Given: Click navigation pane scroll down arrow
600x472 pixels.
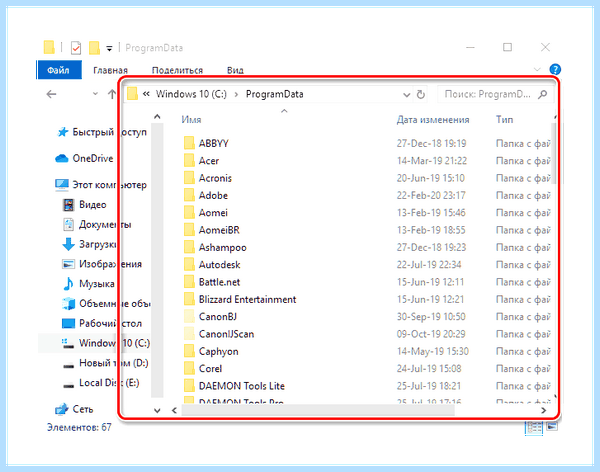Looking at the screenshot, I should point(157,410).
